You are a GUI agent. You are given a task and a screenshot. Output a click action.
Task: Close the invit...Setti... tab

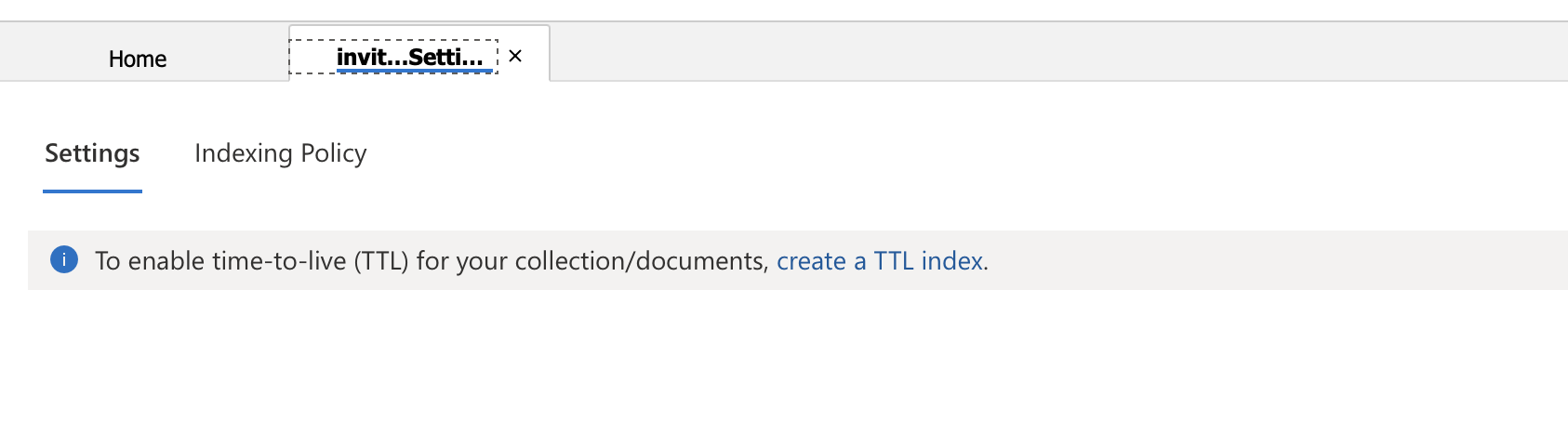tap(515, 57)
